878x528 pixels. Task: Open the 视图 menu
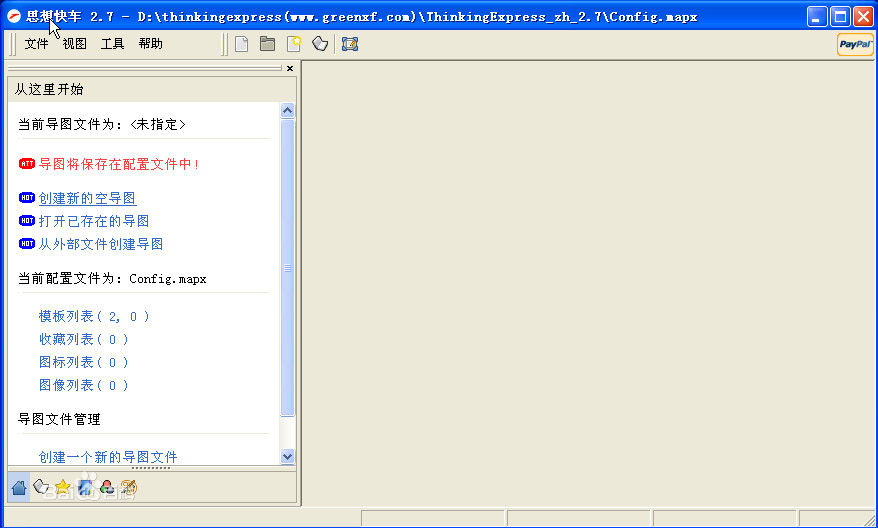pos(74,44)
